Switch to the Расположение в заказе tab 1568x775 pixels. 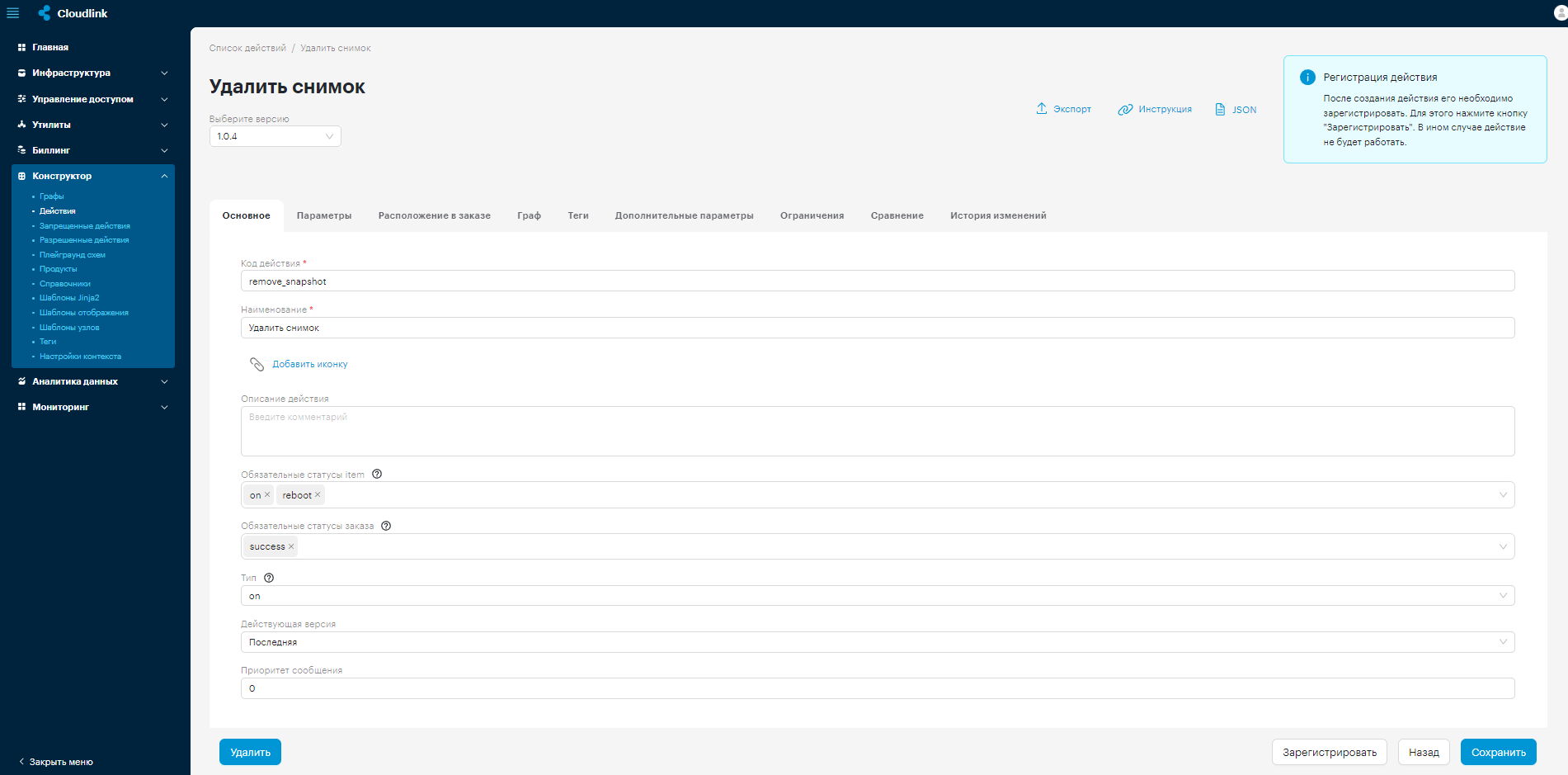[x=435, y=215]
